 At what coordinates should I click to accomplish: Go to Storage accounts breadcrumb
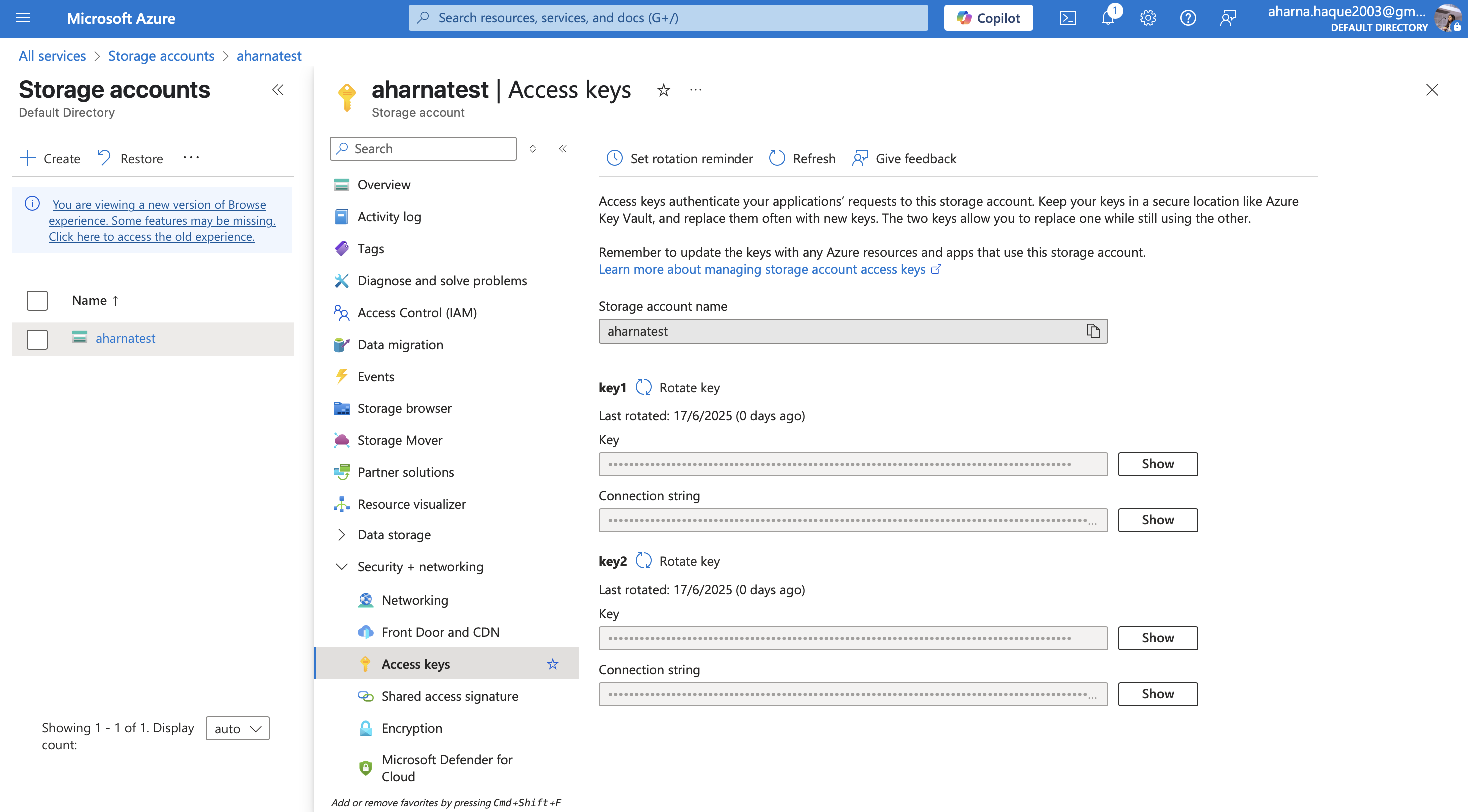pyautogui.click(x=161, y=56)
